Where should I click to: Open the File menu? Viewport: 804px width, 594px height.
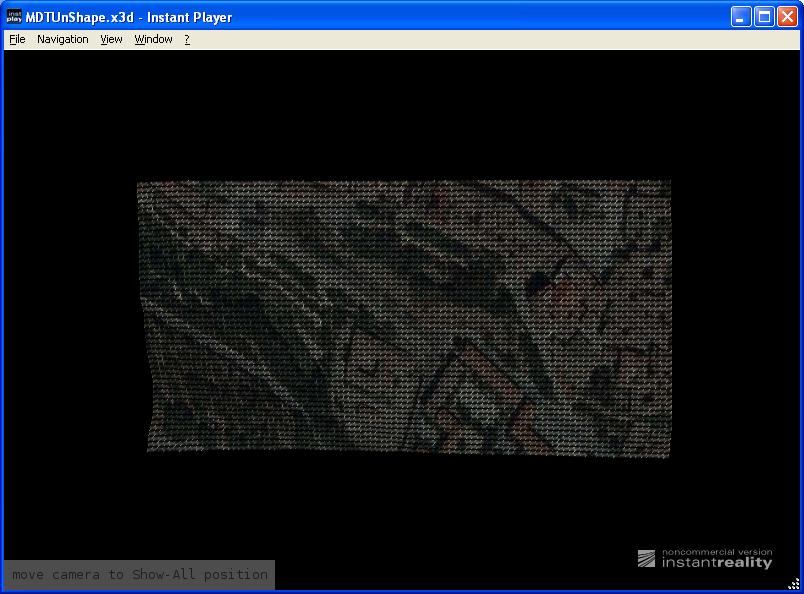click(17, 39)
